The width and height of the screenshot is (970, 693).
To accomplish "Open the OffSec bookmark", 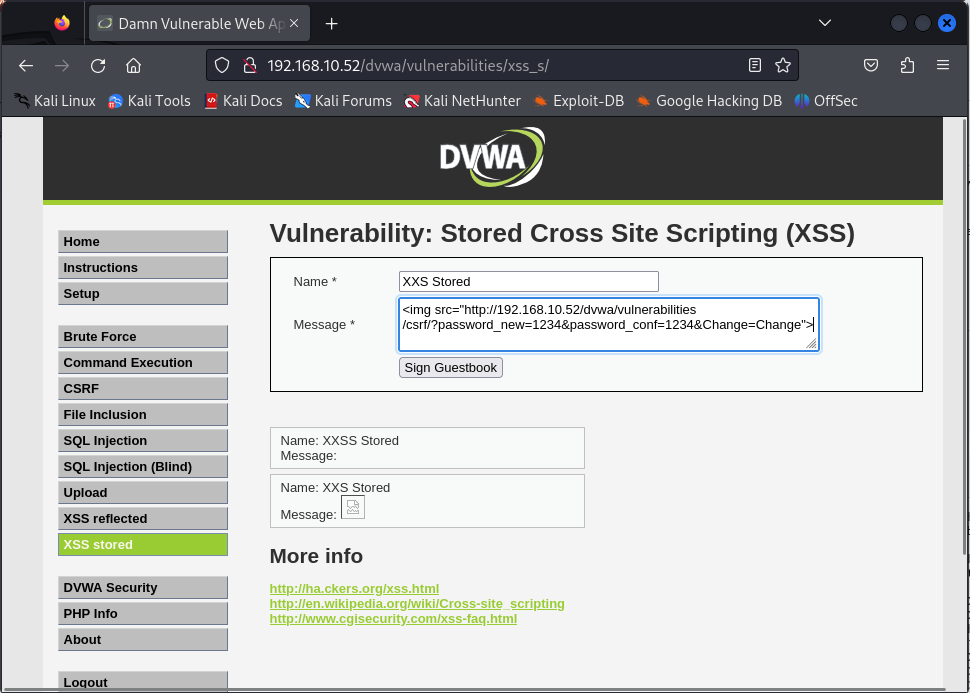I will click(826, 101).
